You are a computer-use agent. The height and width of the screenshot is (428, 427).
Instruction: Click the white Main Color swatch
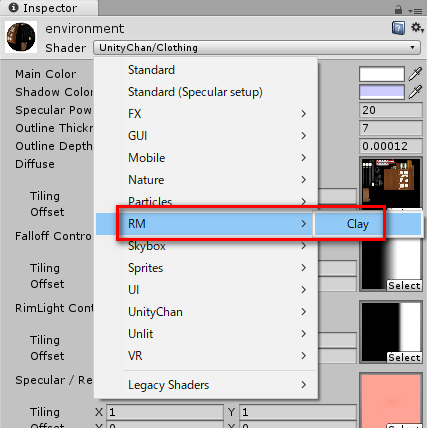(x=382, y=74)
